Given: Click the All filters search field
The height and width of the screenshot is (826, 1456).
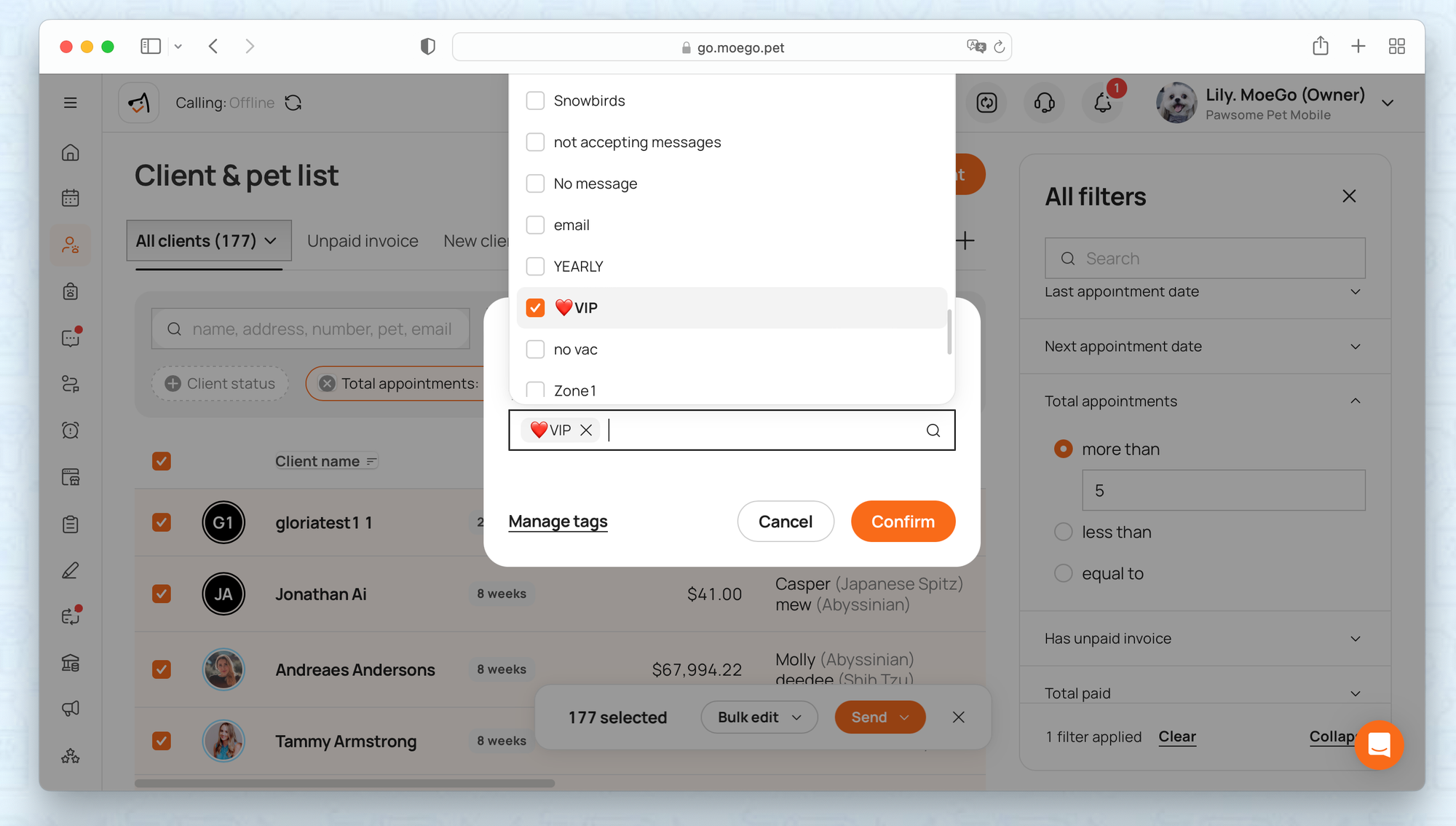Looking at the screenshot, I should [x=1216, y=259].
